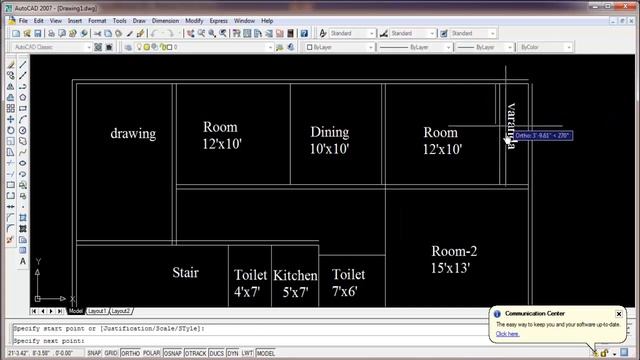Select the Polyline draw tool
The height and width of the screenshot is (360, 640).
pos(23,87)
